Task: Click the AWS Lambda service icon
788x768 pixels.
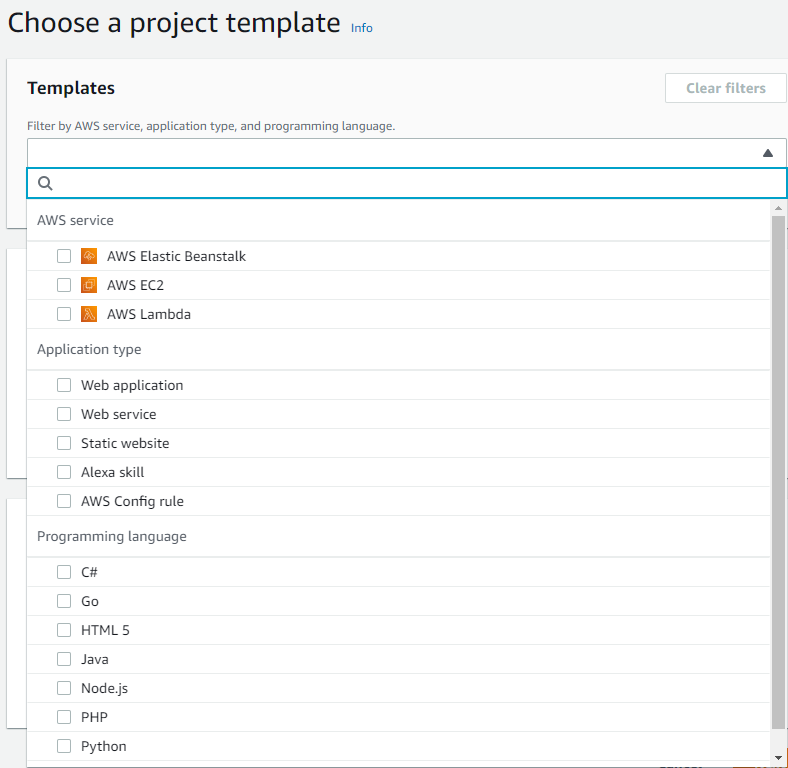Action: [x=89, y=314]
